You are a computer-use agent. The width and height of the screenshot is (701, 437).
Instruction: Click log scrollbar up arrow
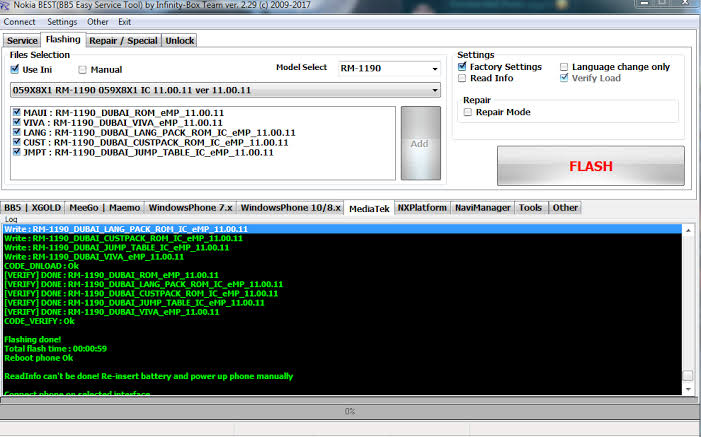688,230
